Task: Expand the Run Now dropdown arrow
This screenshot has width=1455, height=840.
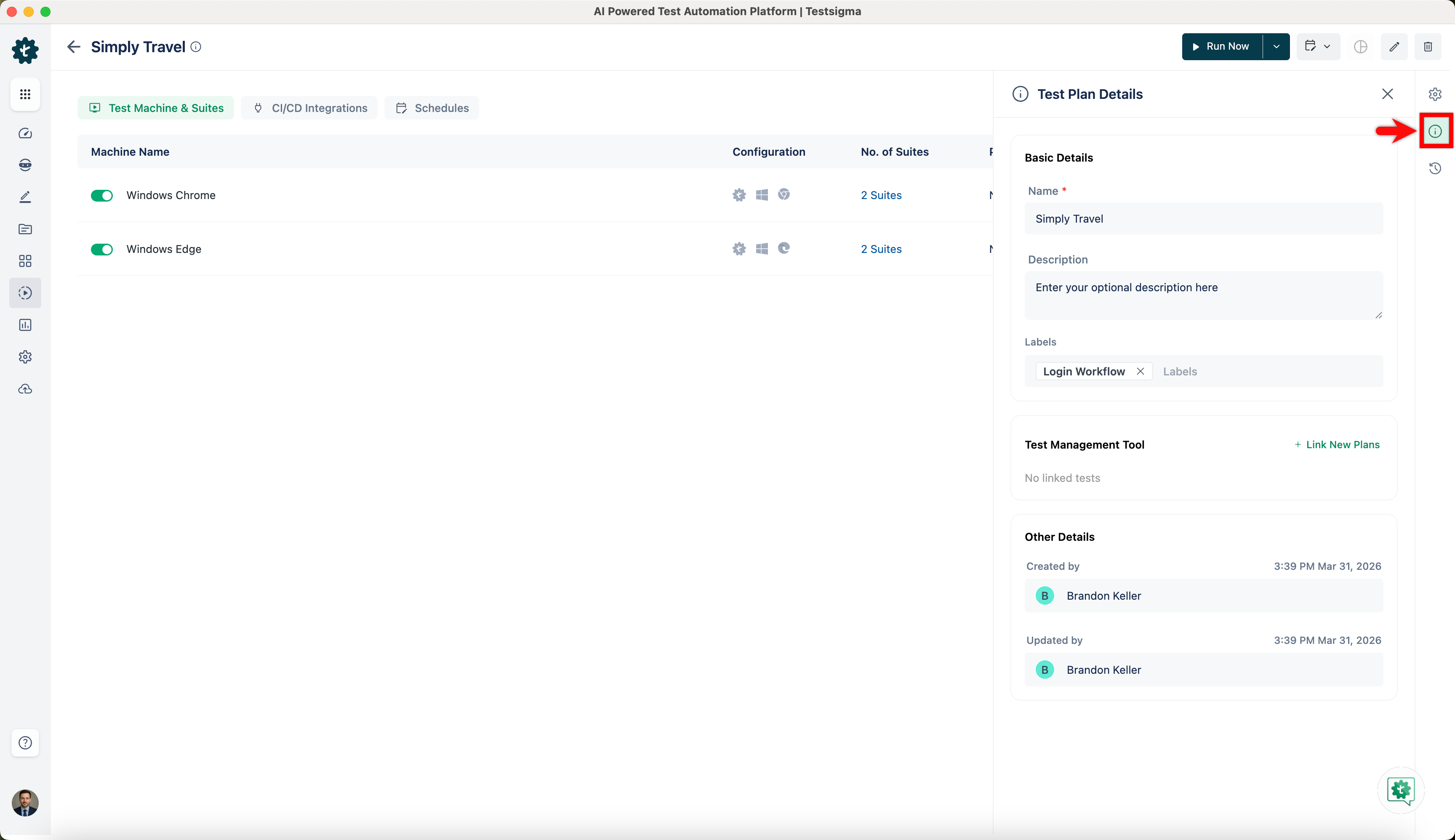Action: click(x=1276, y=47)
